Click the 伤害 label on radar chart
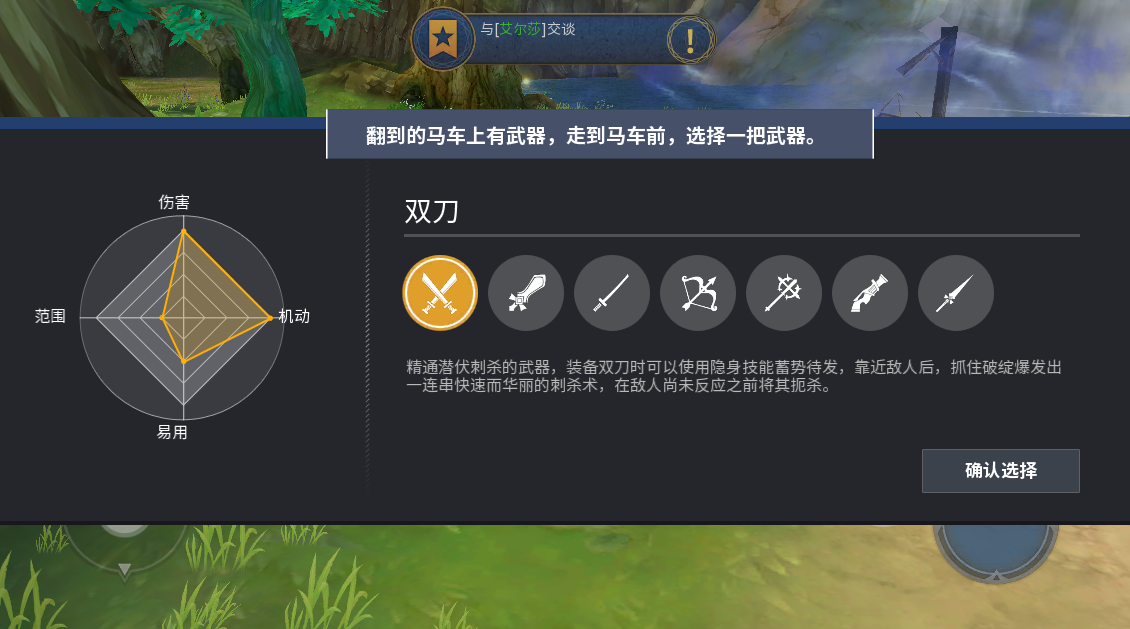This screenshot has height=629, width=1130. point(174,202)
